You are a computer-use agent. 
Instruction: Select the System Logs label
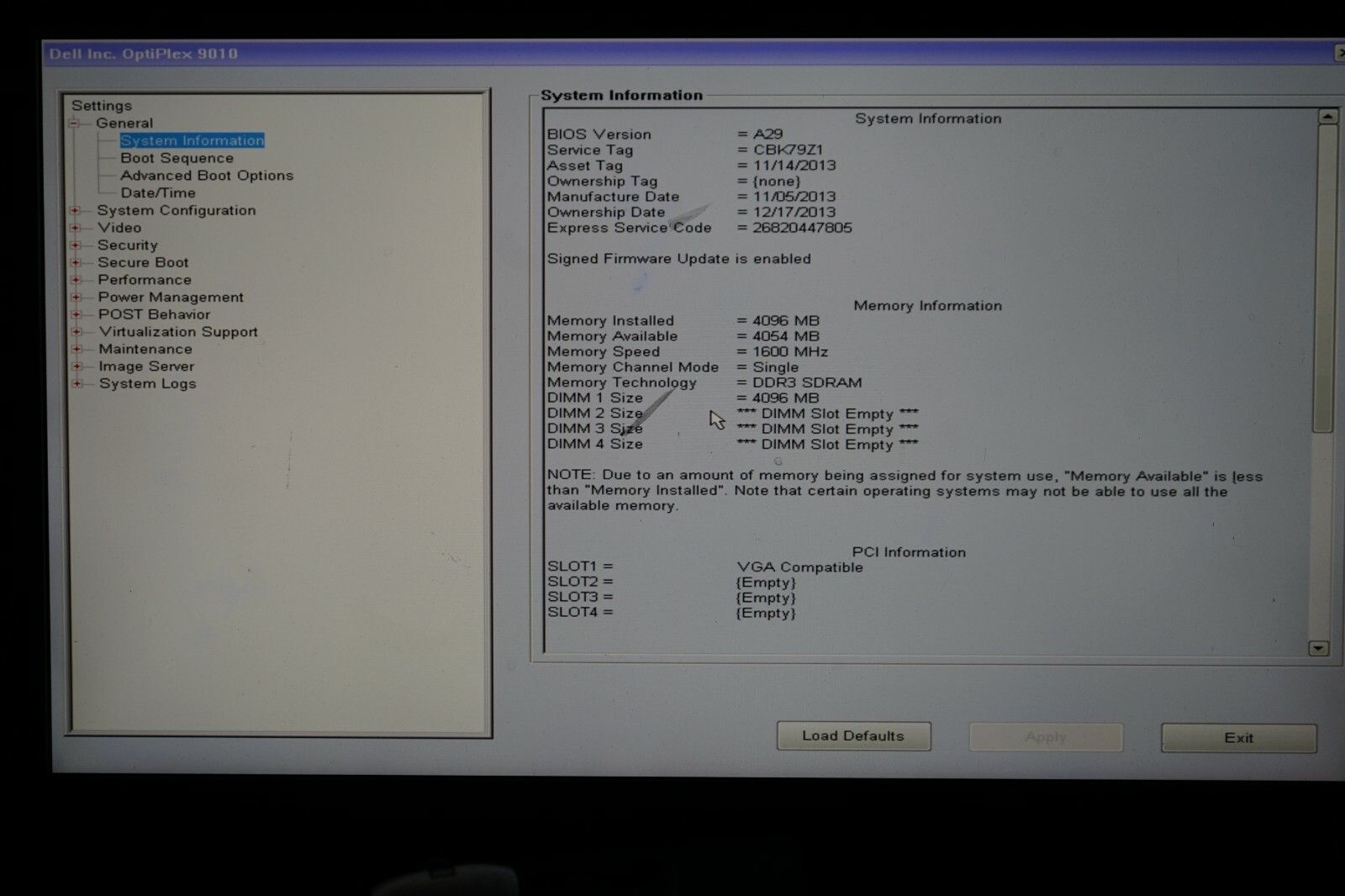(x=148, y=383)
